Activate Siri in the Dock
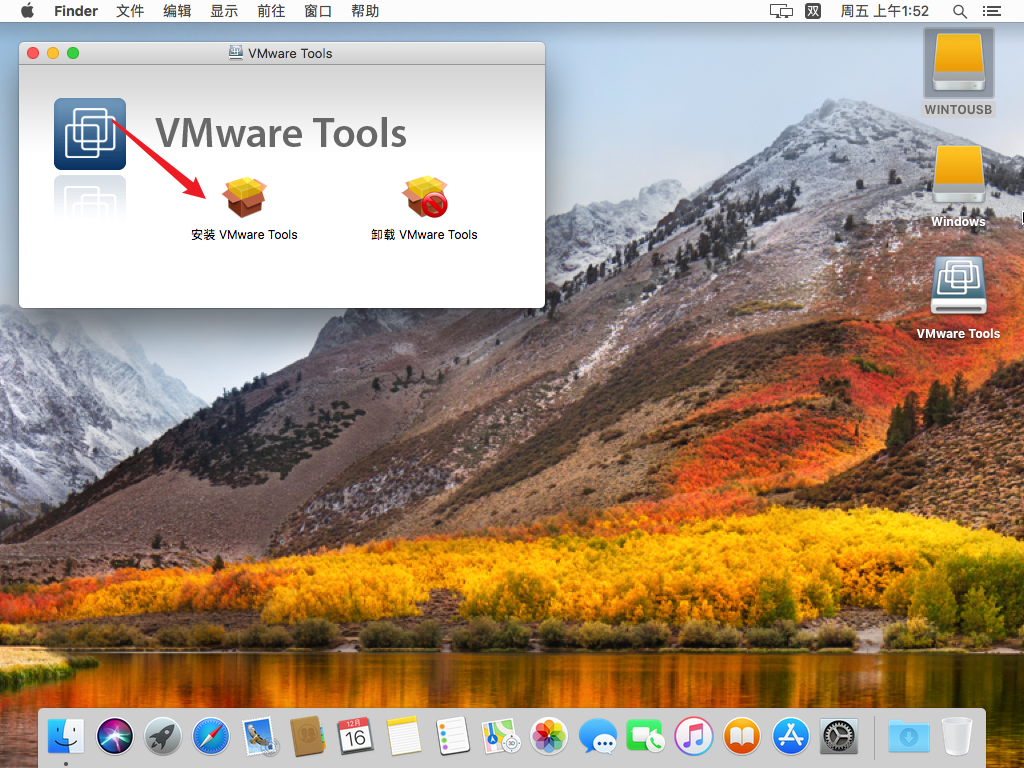 pos(115,735)
